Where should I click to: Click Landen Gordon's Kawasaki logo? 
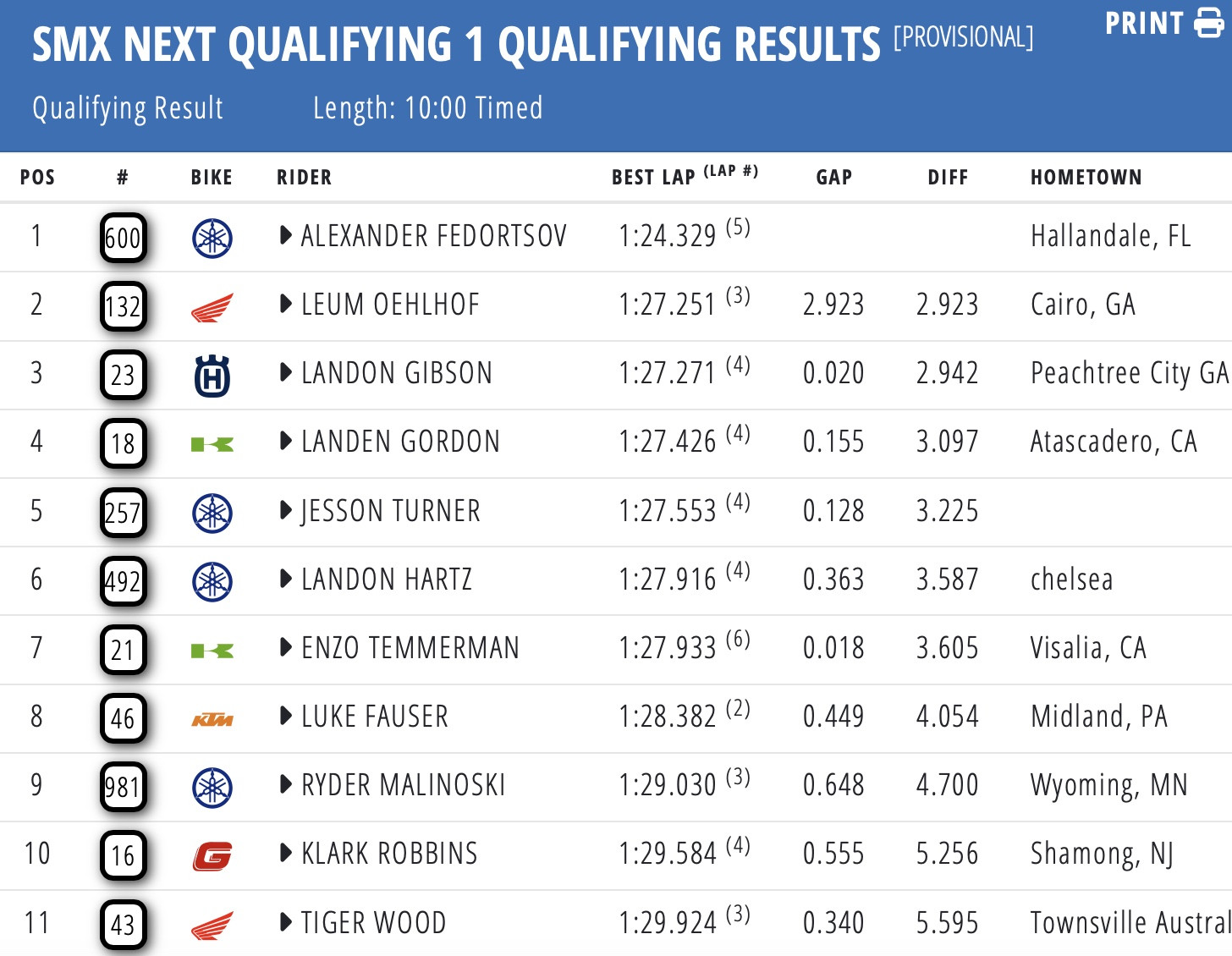212,444
